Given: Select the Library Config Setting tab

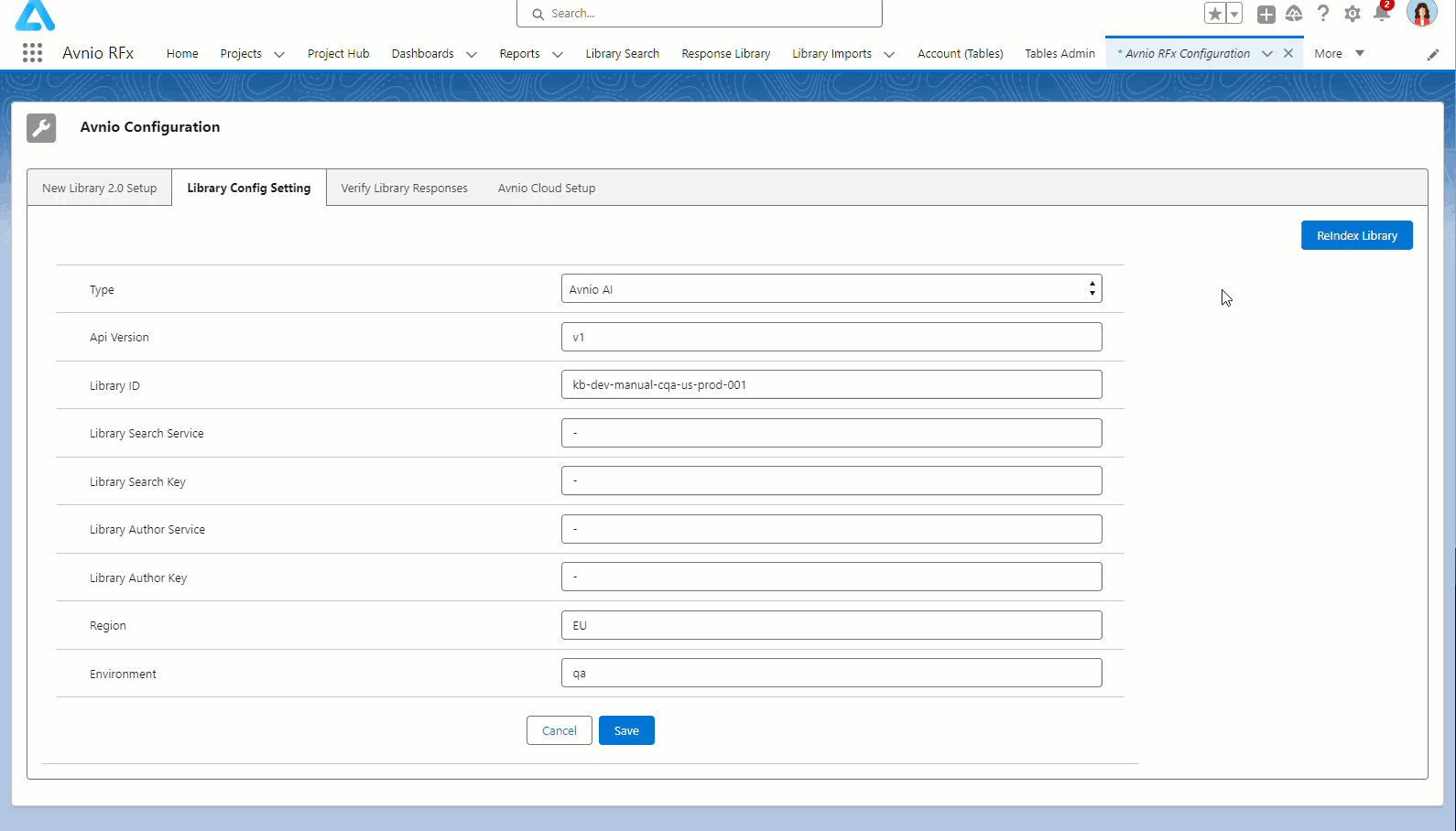Looking at the screenshot, I should click(249, 188).
